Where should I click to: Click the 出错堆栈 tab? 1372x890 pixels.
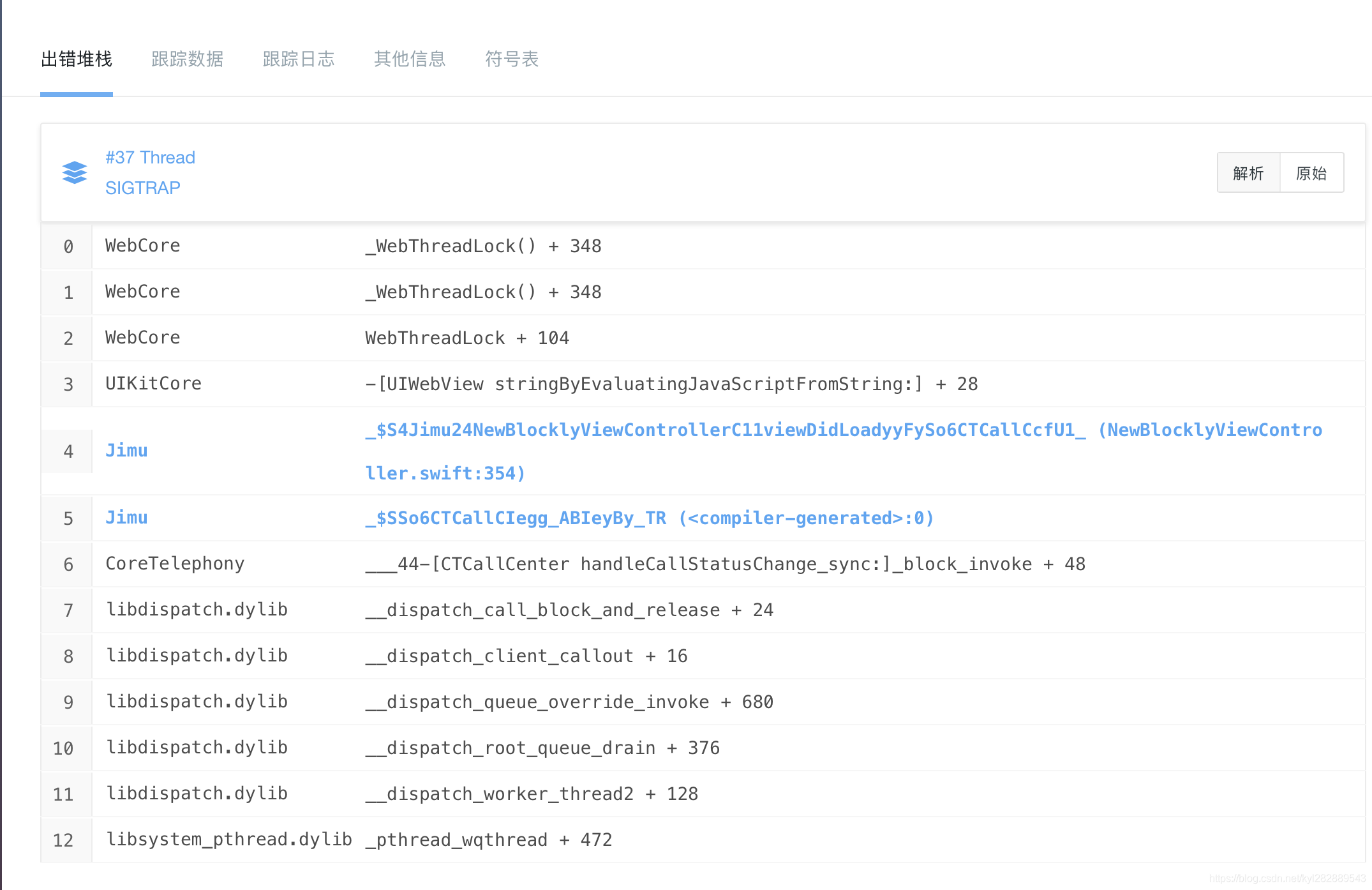point(77,59)
